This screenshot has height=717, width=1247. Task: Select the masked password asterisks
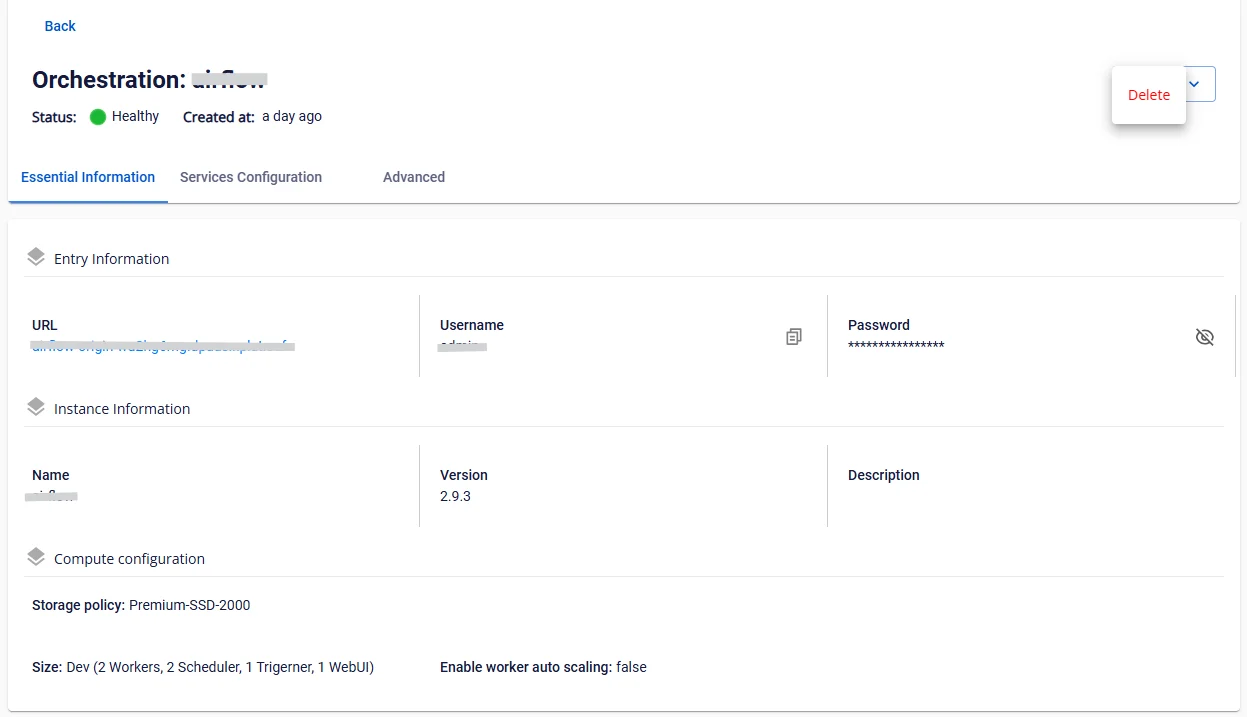click(x=896, y=346)
